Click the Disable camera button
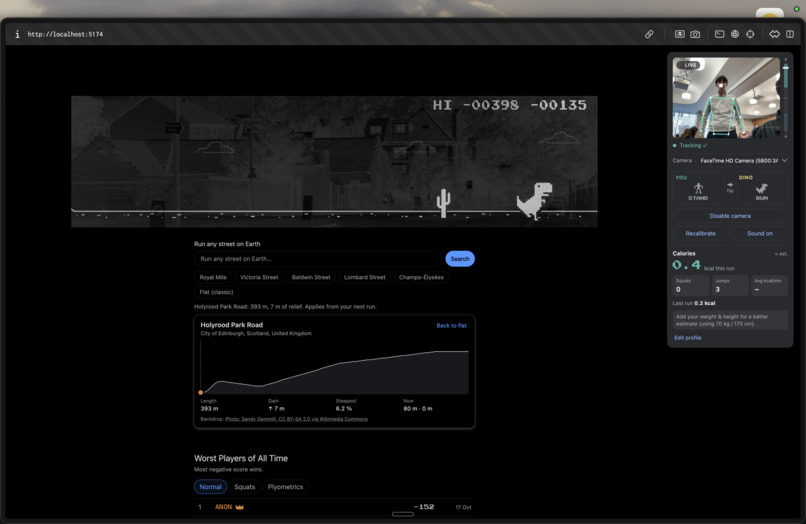Viewport: 806px width, 524px height. (730, 216)
